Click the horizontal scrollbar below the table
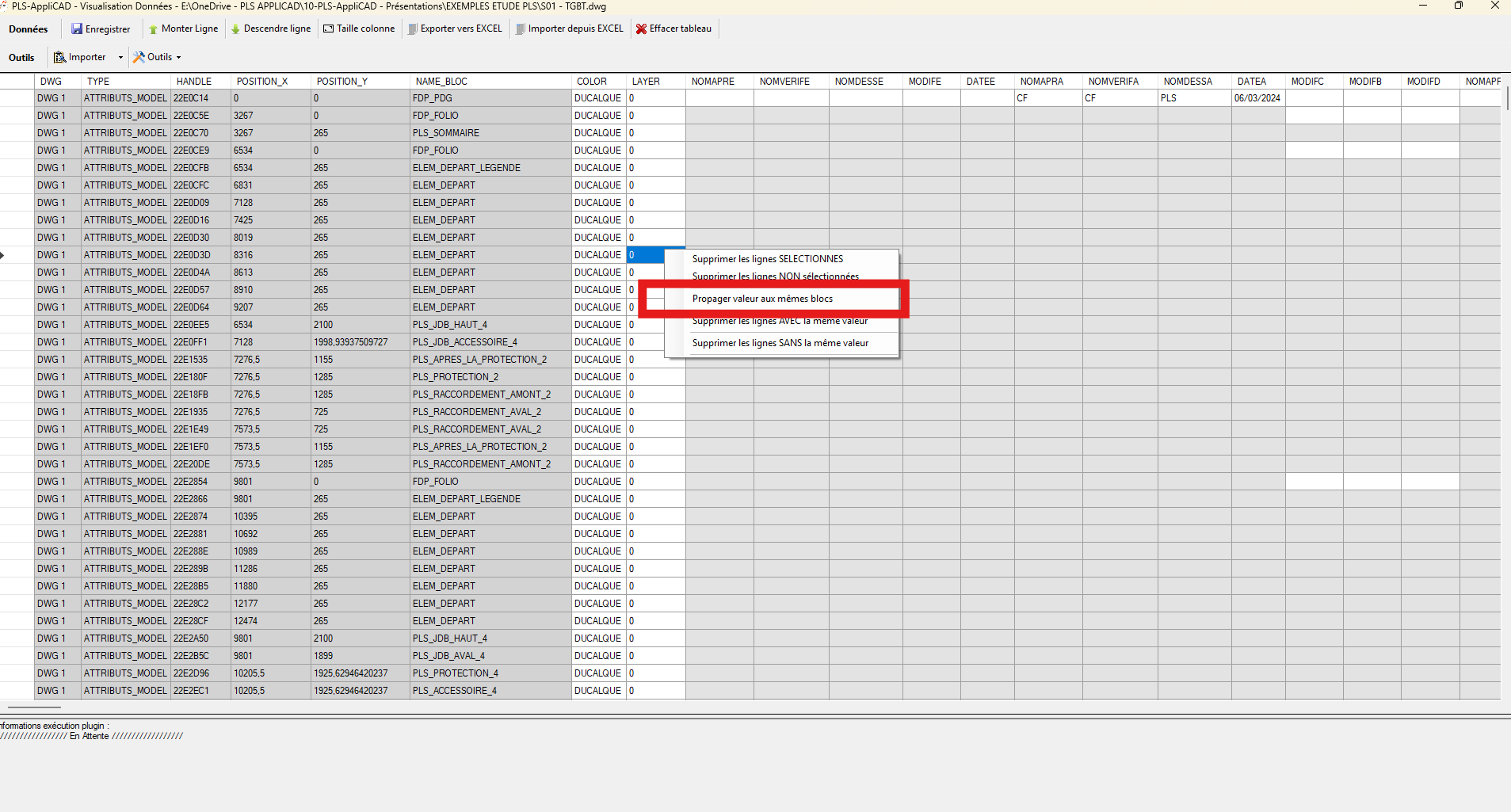Viewport: 1511px width, 812px height. coord(34,707)
